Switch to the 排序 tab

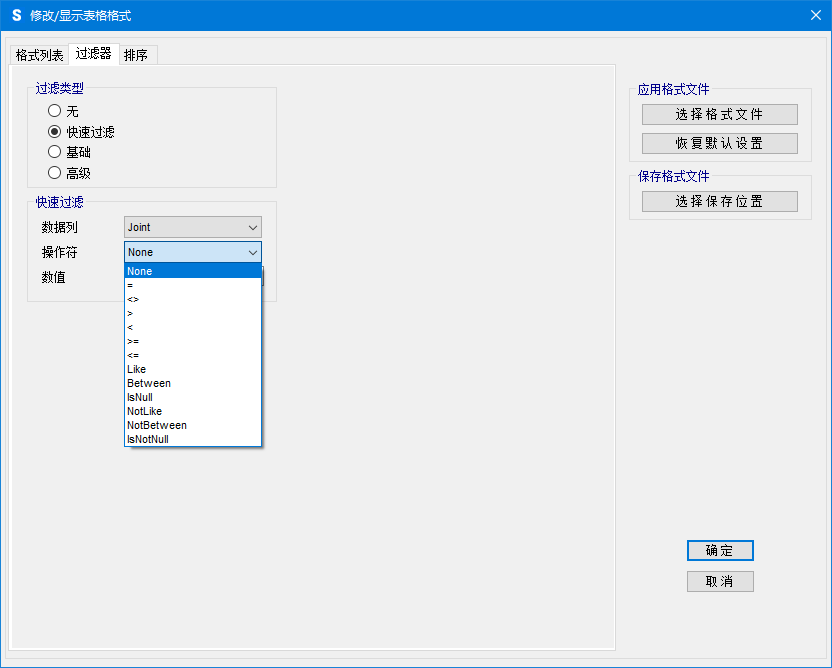click(136, 55)
